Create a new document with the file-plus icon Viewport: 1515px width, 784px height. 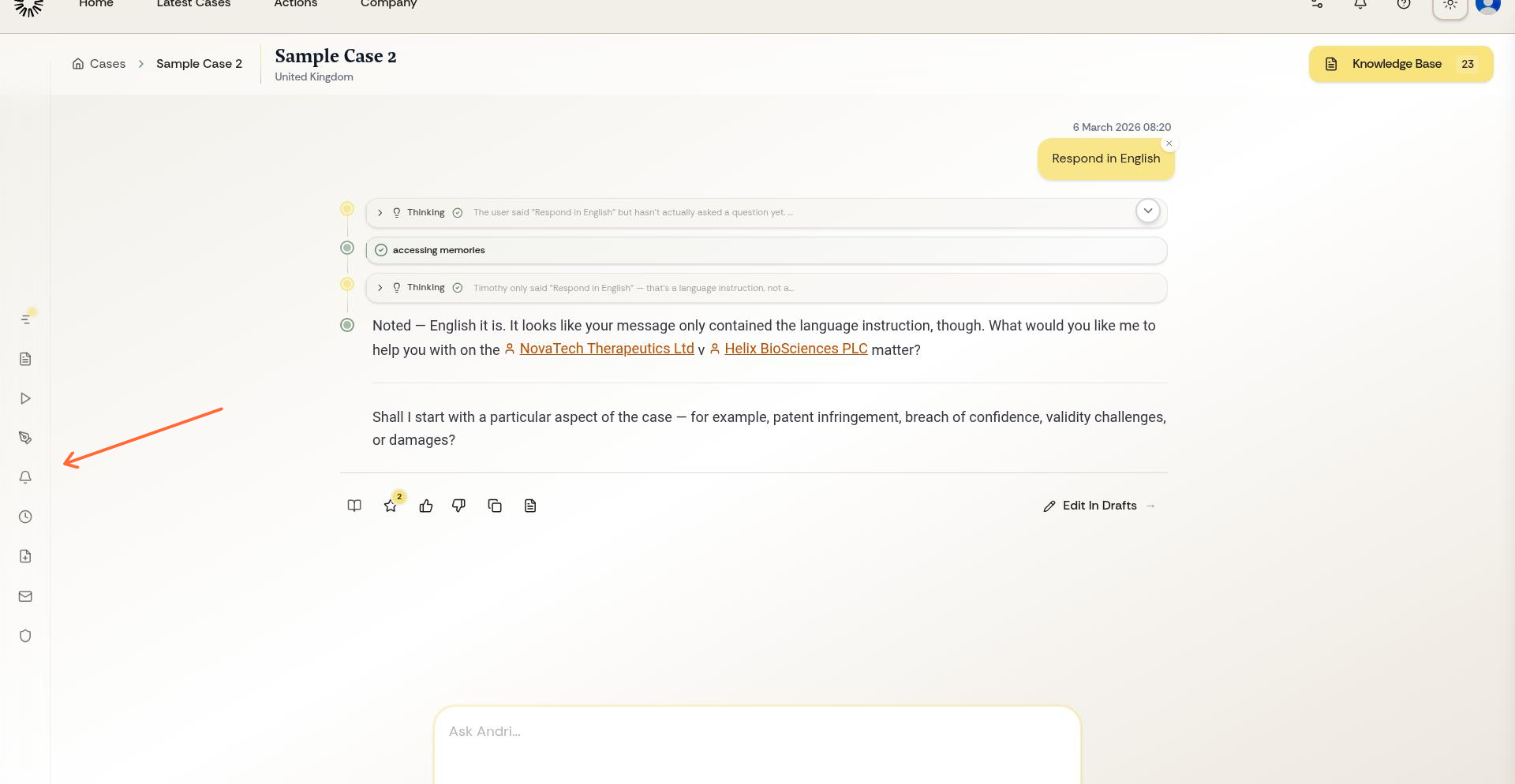(25, 556)
